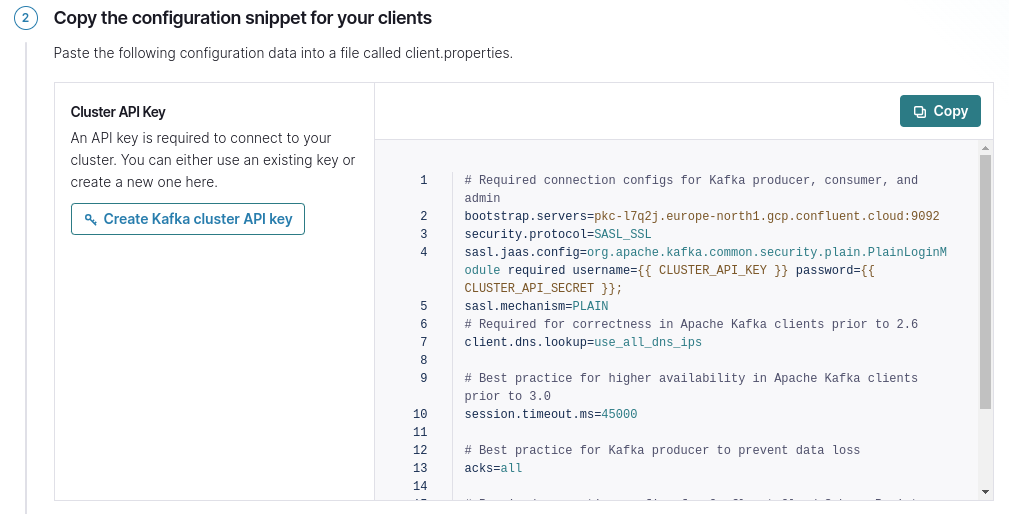Create a Kafka cluster API key
Screen dimensions: 1009x514
(x=188, y=219)
